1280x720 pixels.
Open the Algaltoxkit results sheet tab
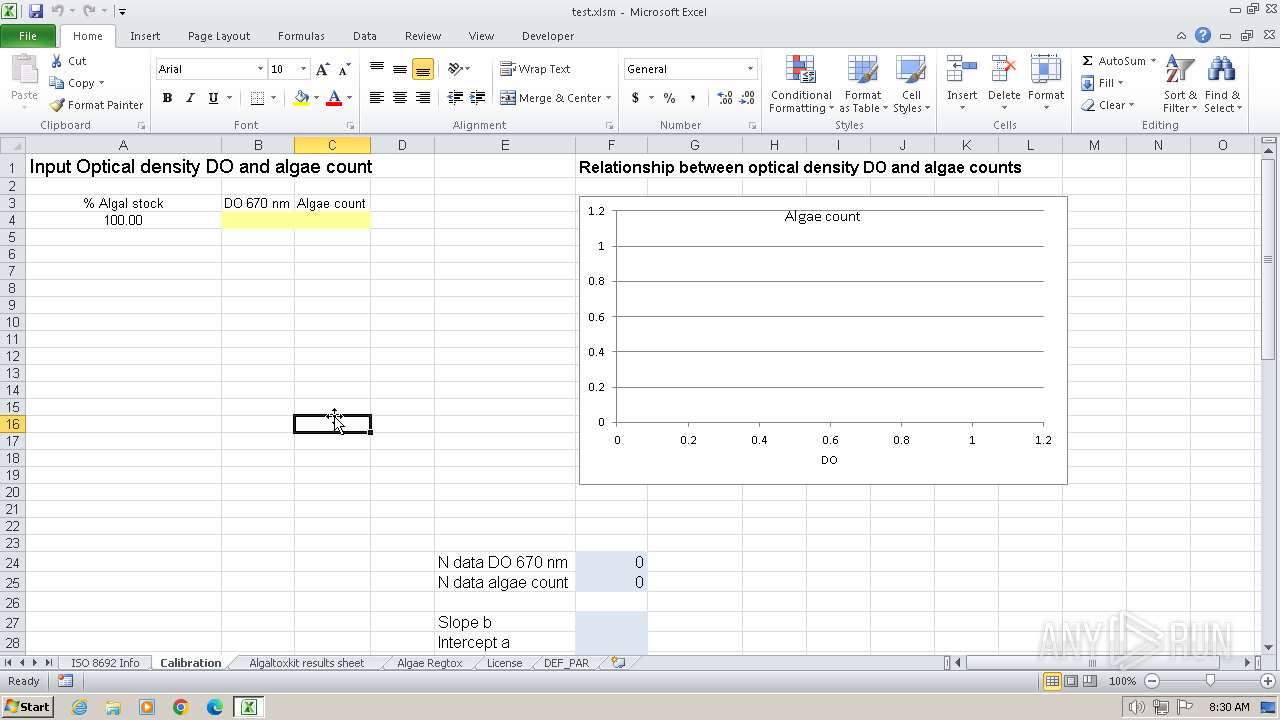tap(306, 663)
